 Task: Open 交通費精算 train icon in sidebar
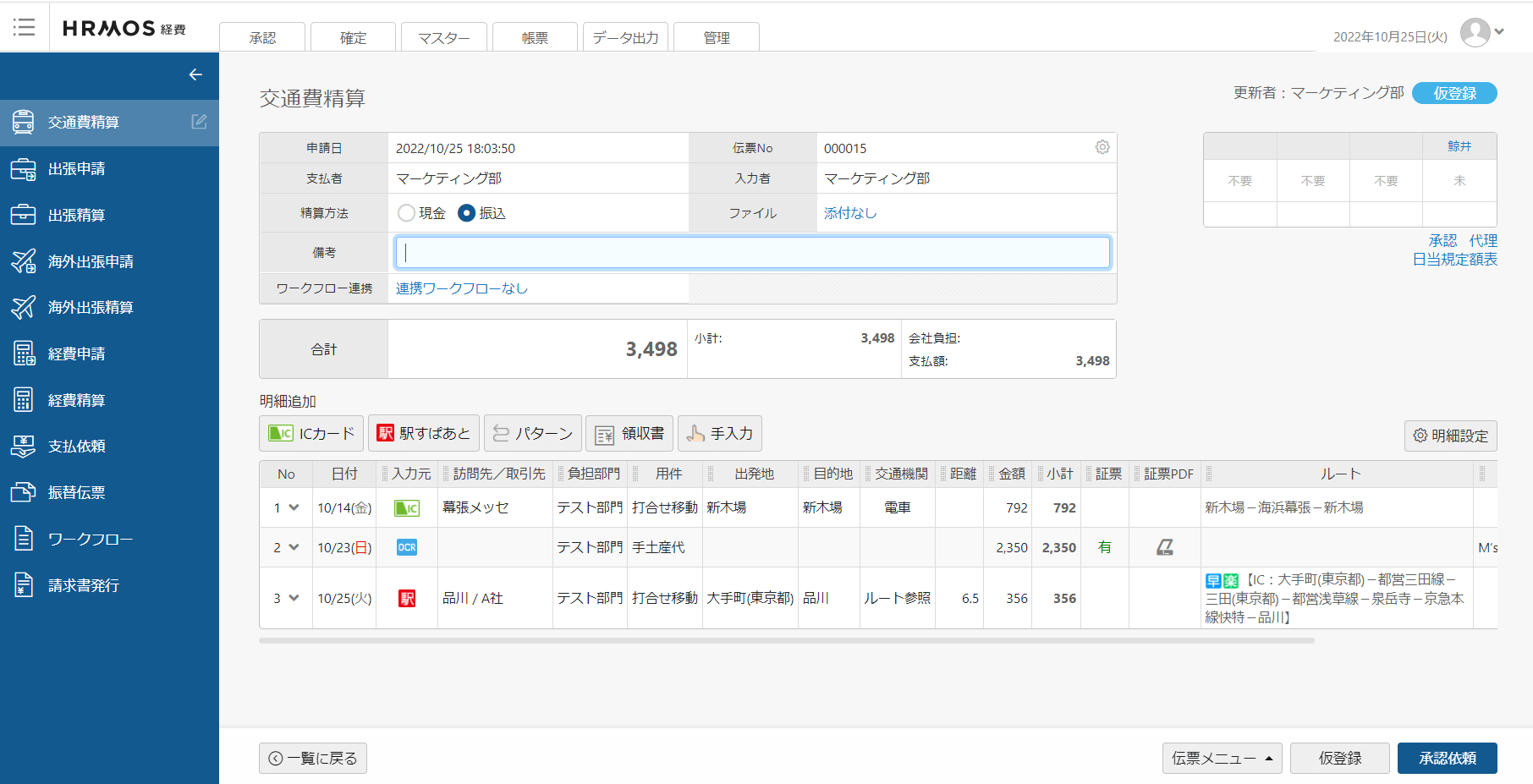(25, 122)
